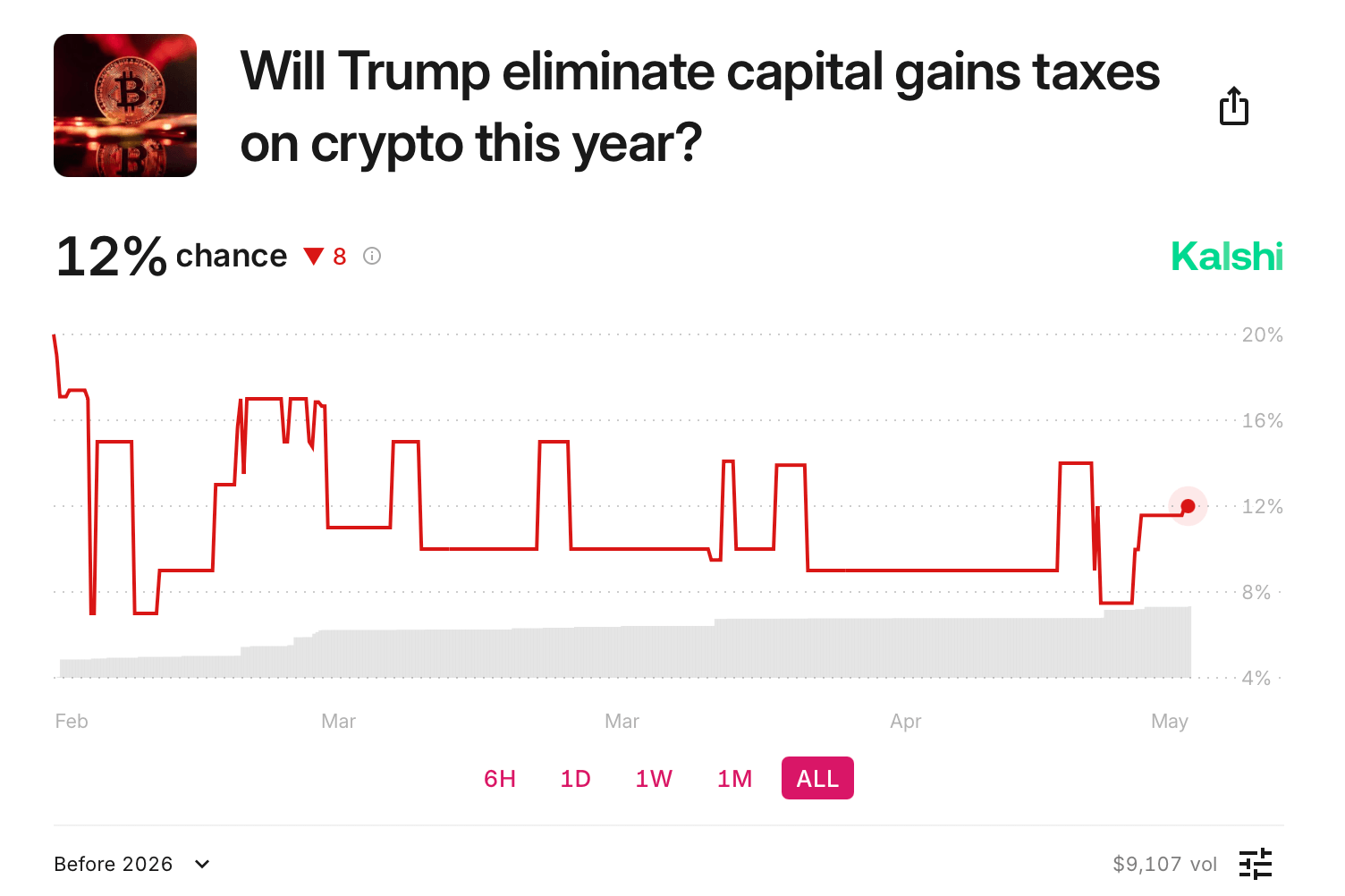Viewport: 1345px width, 896px height.
Task: Select the 6H time range
Action: tap(498, 778)
